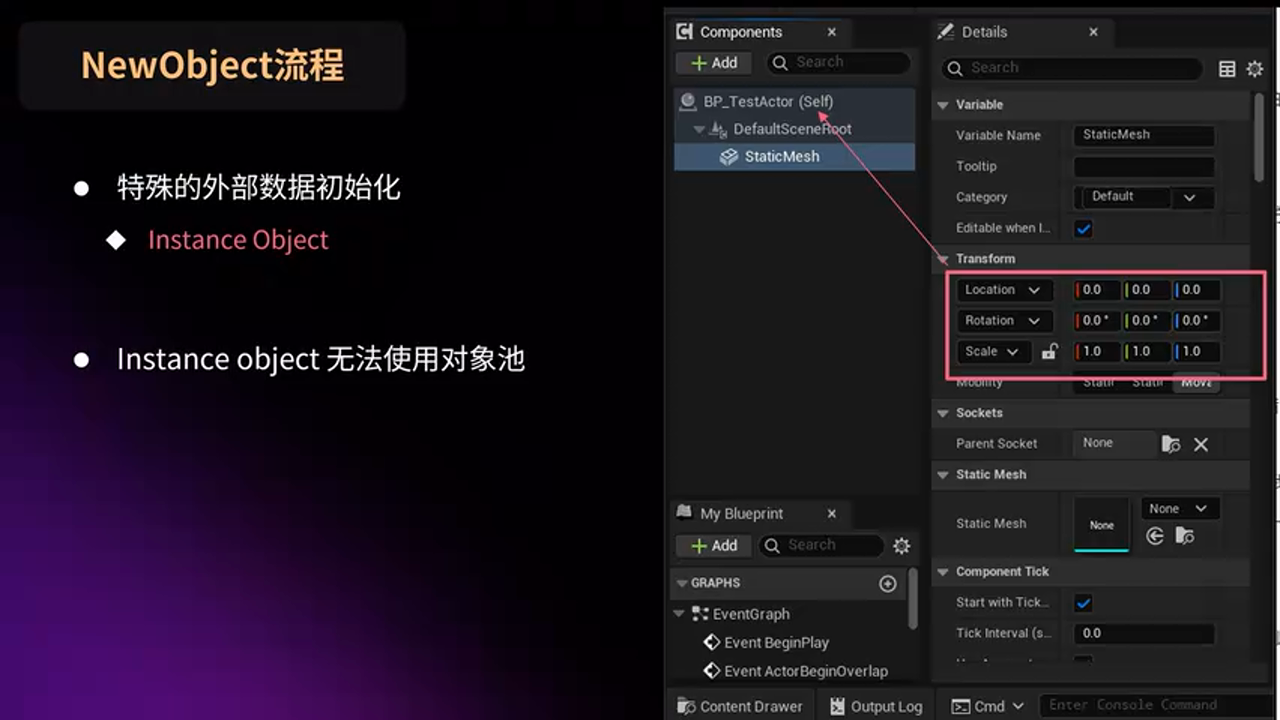Click the display filter grid icon in Details

[1227, 69]
